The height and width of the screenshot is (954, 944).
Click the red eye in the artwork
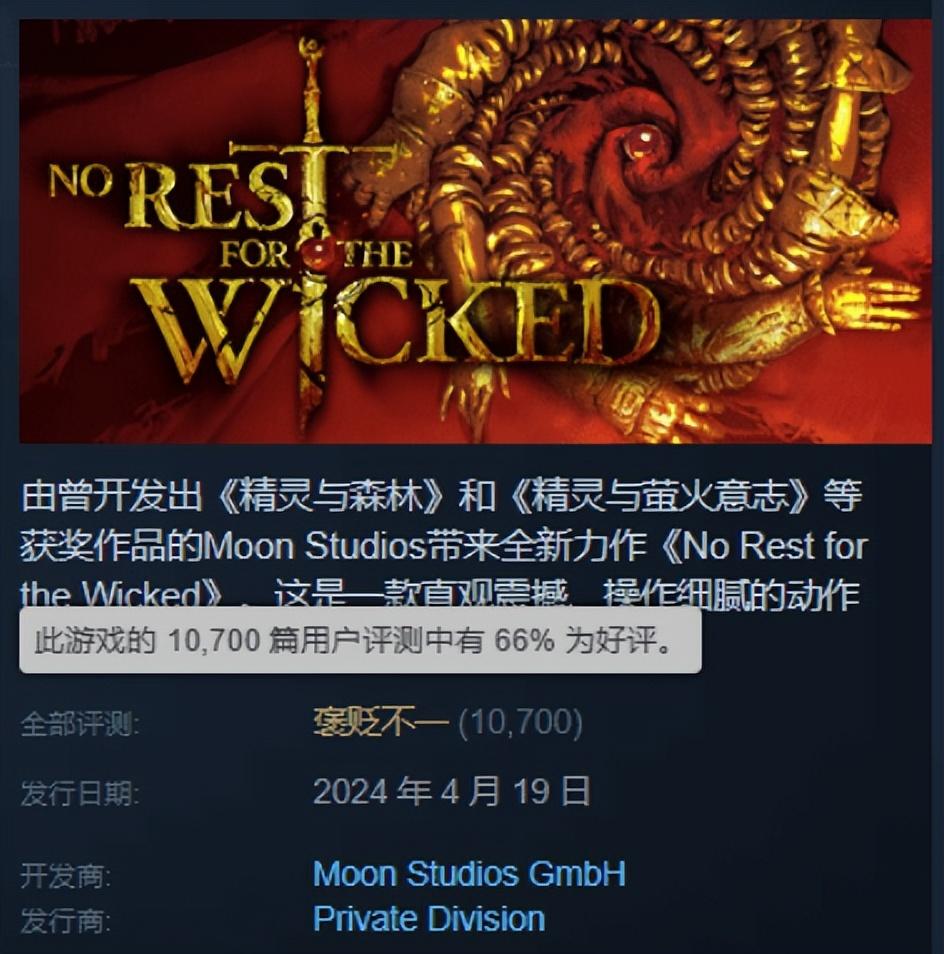[640, 143]
